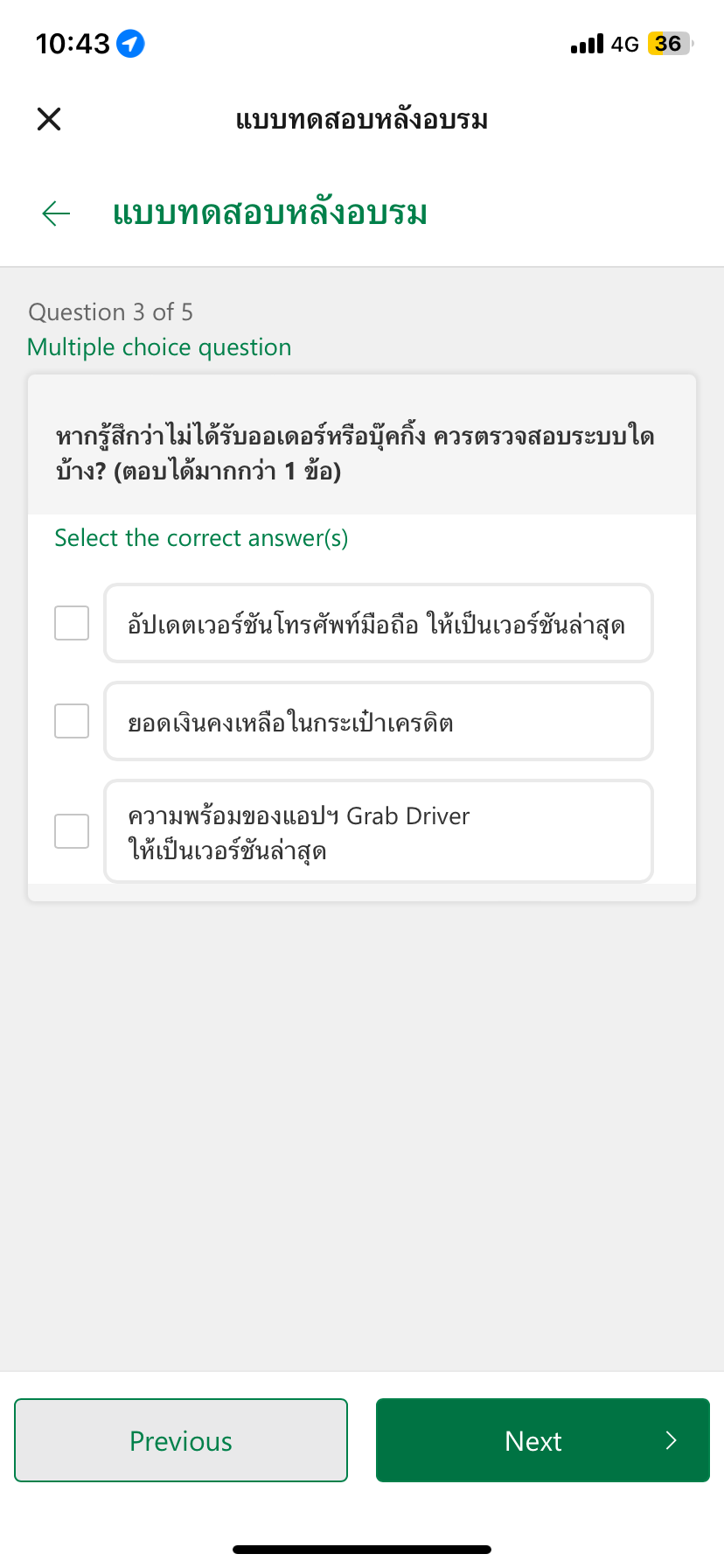Advance with the Next button
The width and height of the screenshot is (724, 1568).
[x=543, y=1440]
